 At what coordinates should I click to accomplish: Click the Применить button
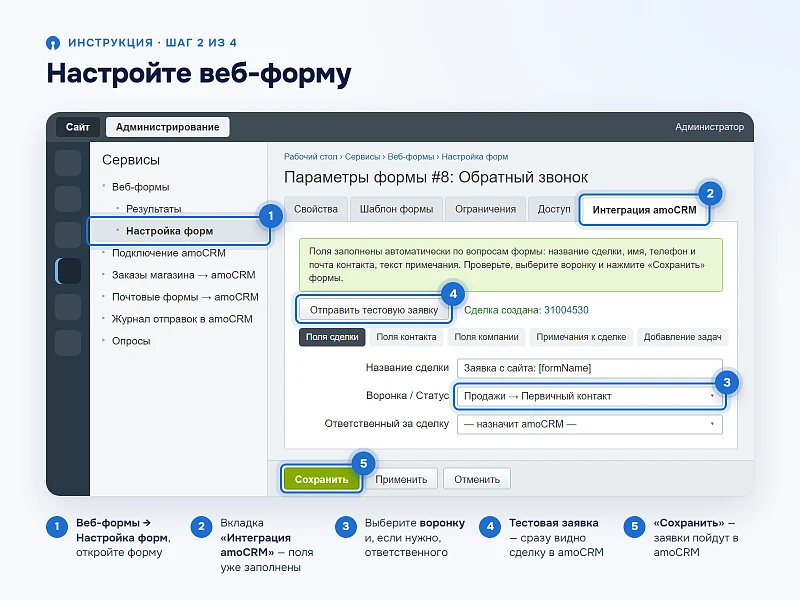point(401,480)
